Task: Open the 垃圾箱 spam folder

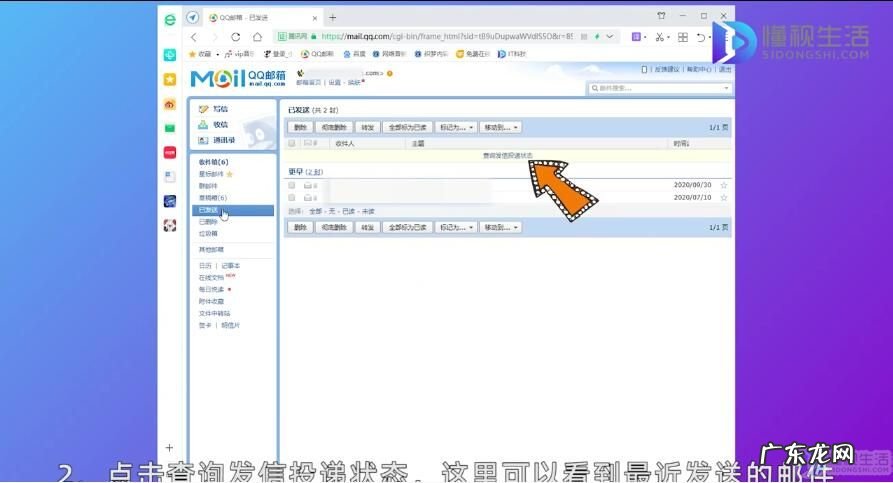Action: pyautogui.click(x=208, y=234)
